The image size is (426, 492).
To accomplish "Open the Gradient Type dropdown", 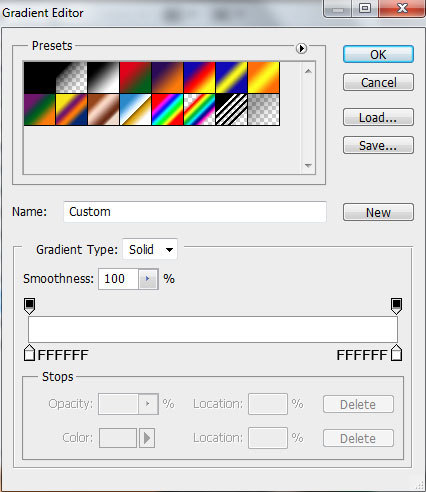I will pyautogui.click(x=150, y=249).
